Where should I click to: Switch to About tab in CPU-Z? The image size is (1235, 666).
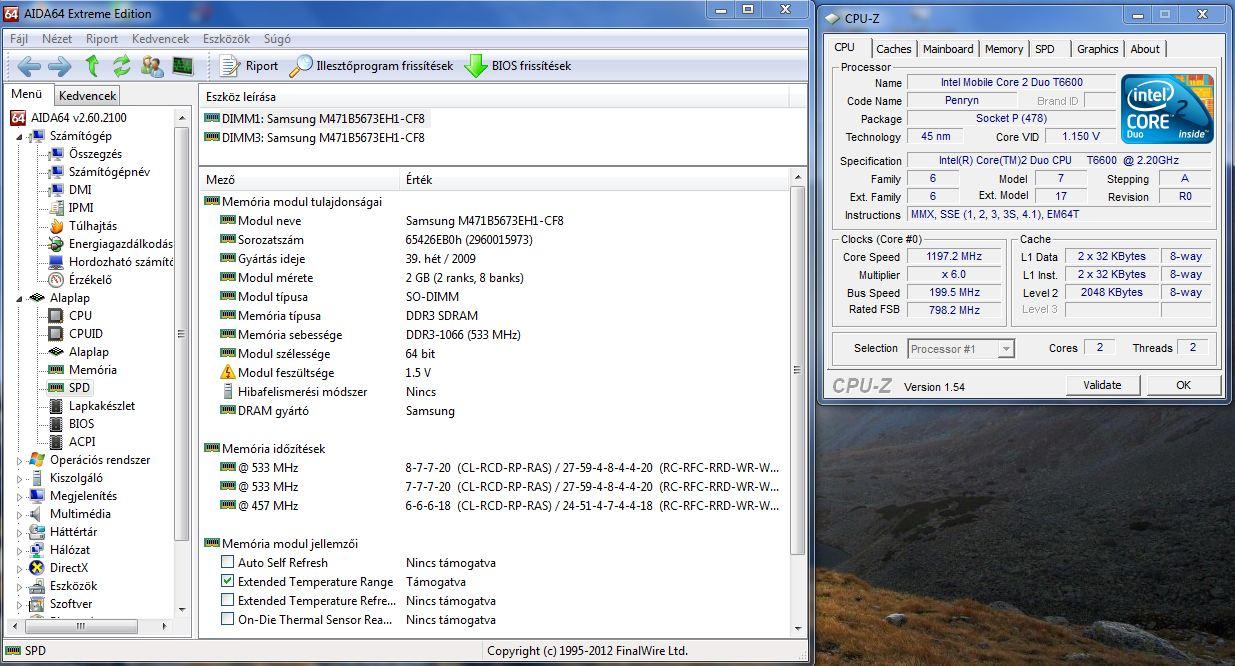click(1145, 49)
